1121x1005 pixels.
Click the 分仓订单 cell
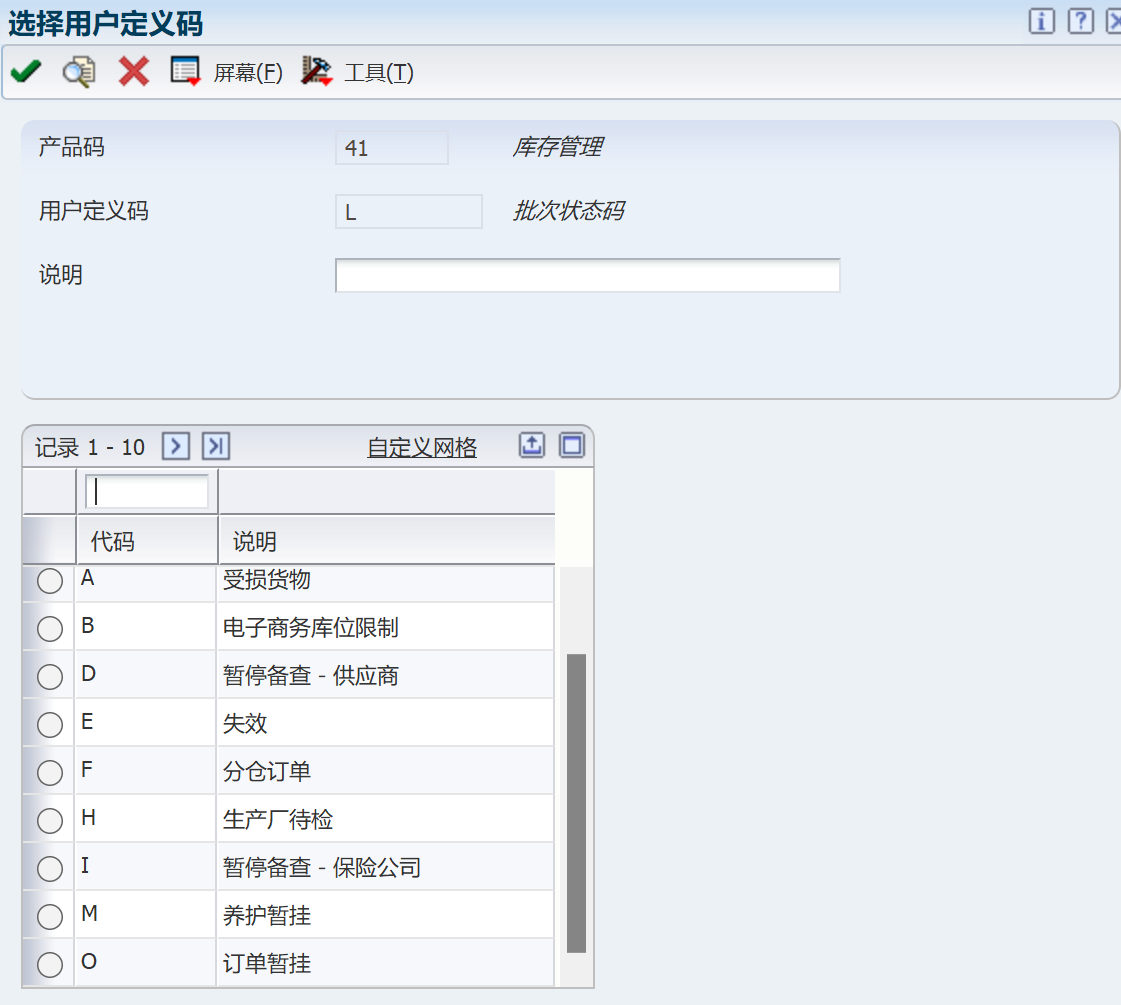point(385,771)
